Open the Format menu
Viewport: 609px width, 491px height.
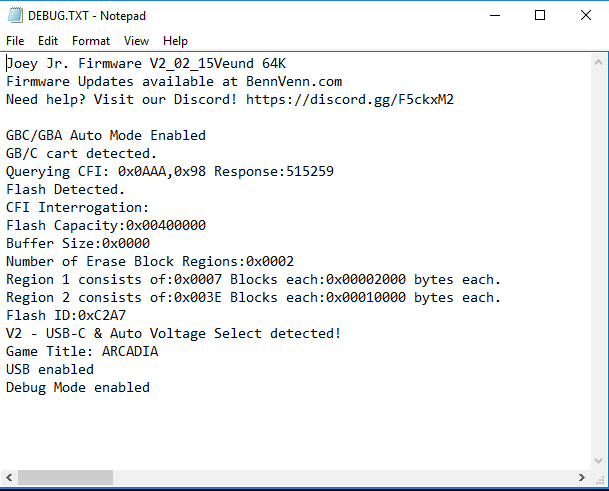(91, 41)
